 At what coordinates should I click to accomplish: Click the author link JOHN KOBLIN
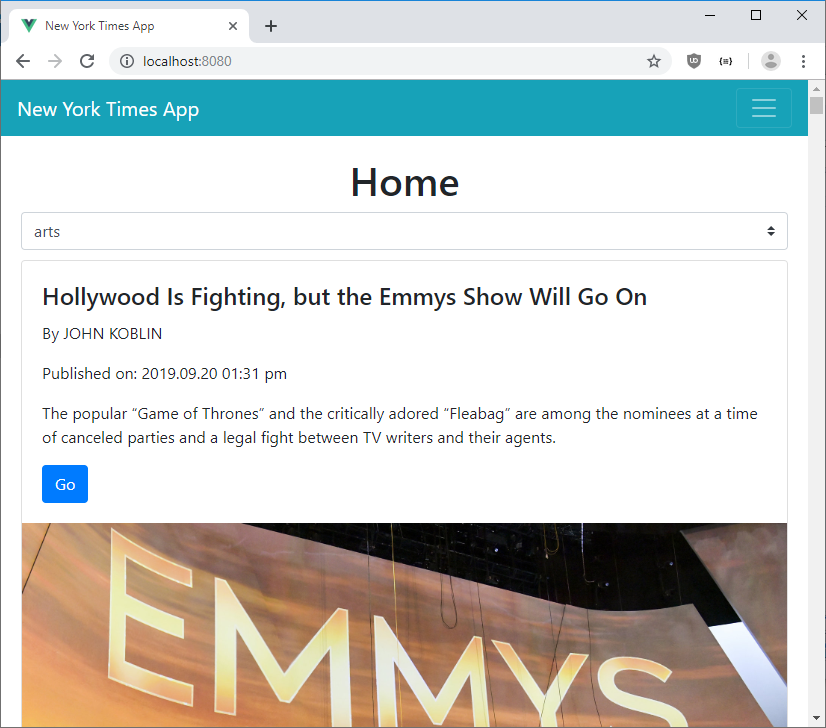pos(112,334)
